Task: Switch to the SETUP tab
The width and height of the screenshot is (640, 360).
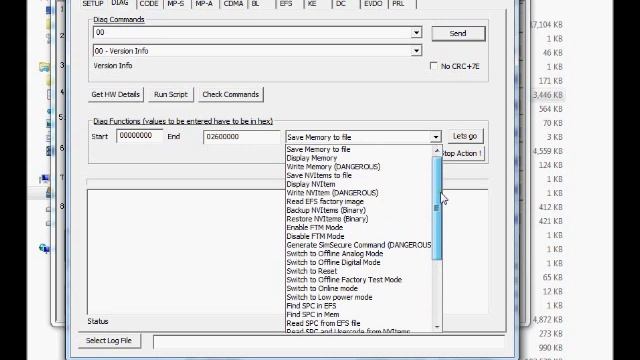Action: click(93, 4)
